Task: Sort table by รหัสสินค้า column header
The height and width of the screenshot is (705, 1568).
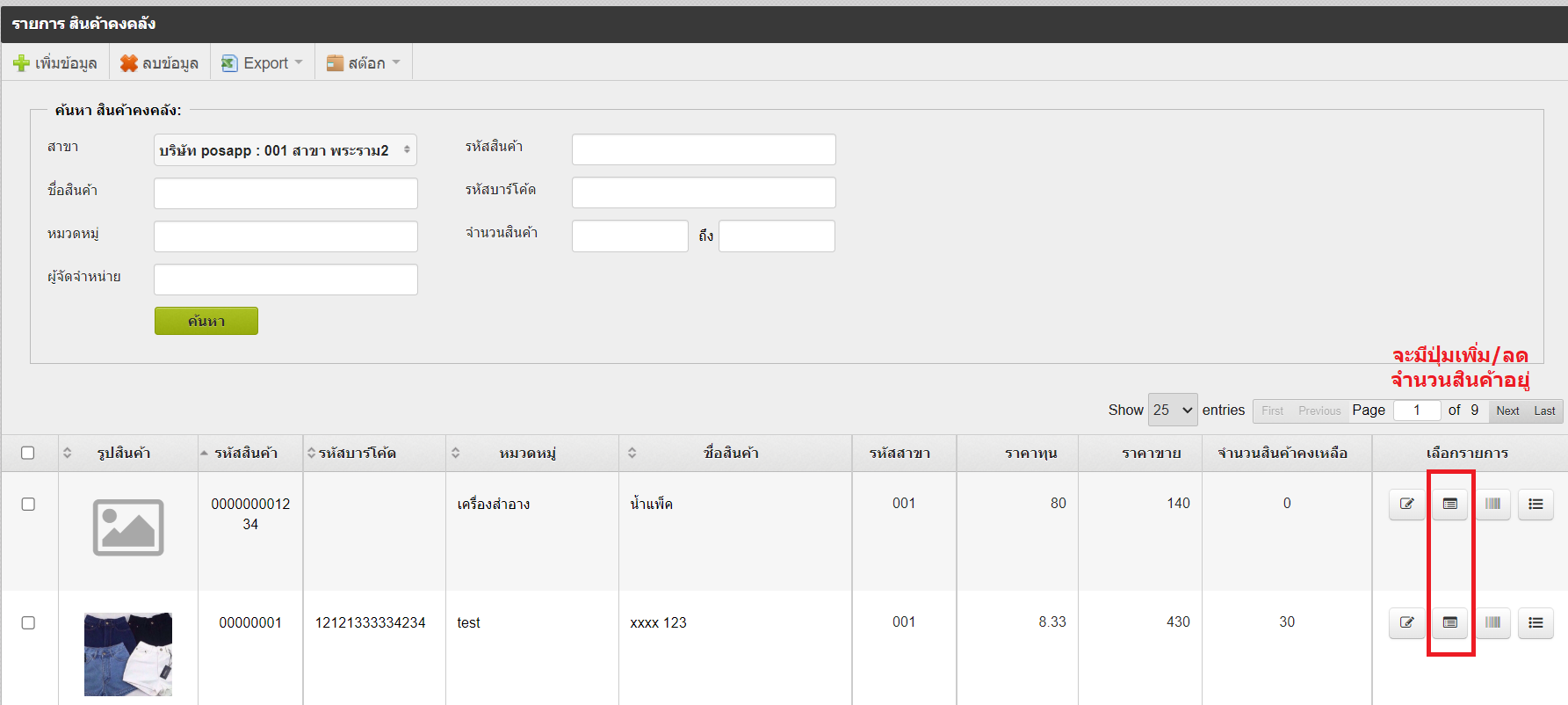Action: 246,453
